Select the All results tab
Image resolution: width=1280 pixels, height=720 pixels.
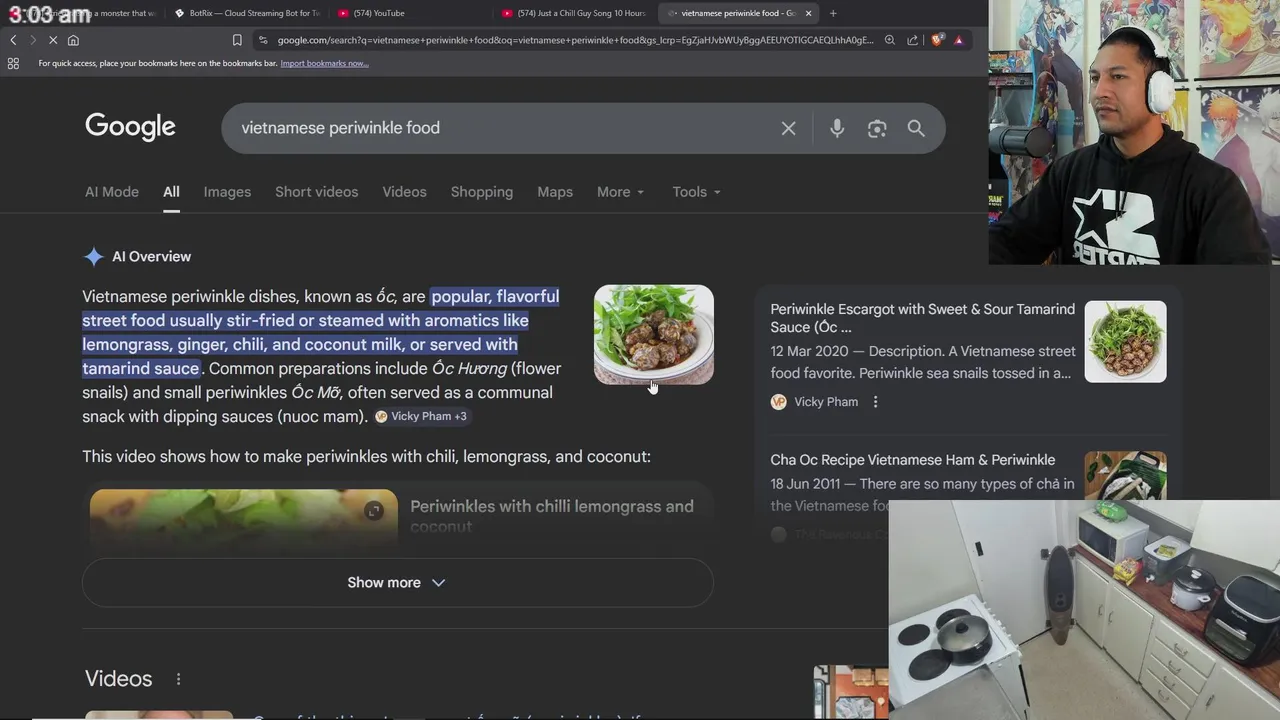click(171, 192)
